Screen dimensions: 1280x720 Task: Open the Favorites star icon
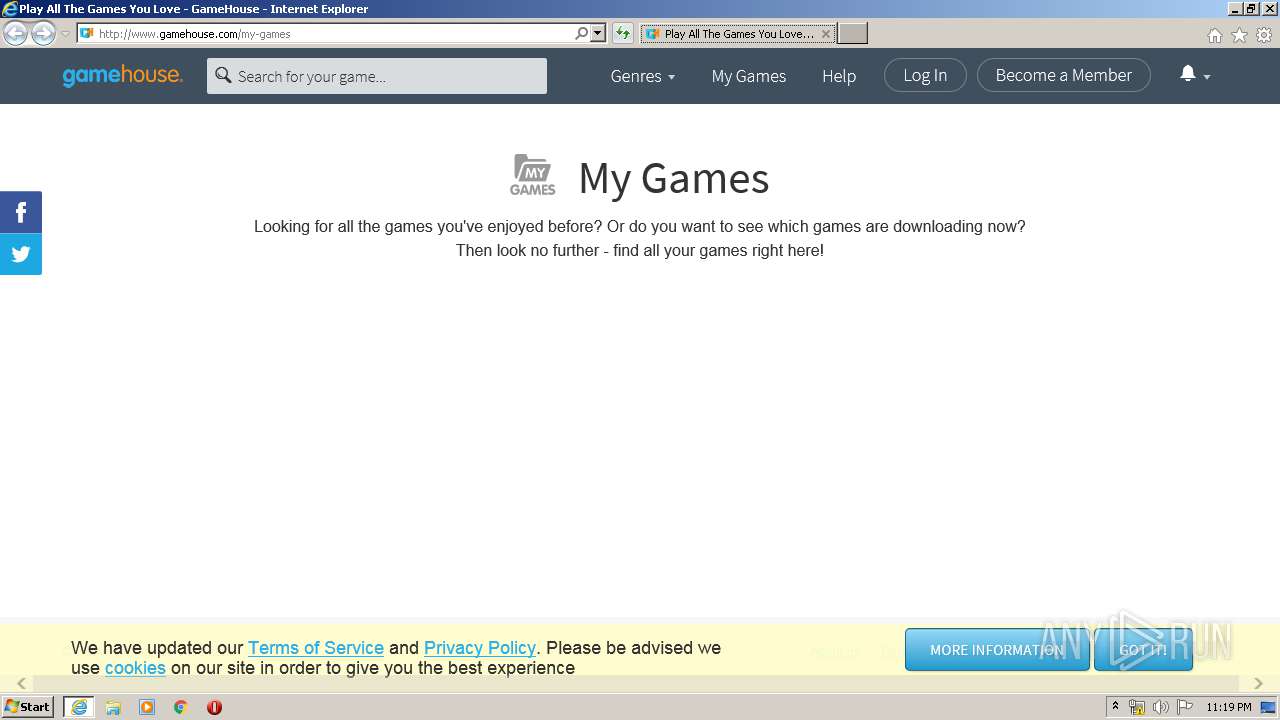pos(1239,35)
